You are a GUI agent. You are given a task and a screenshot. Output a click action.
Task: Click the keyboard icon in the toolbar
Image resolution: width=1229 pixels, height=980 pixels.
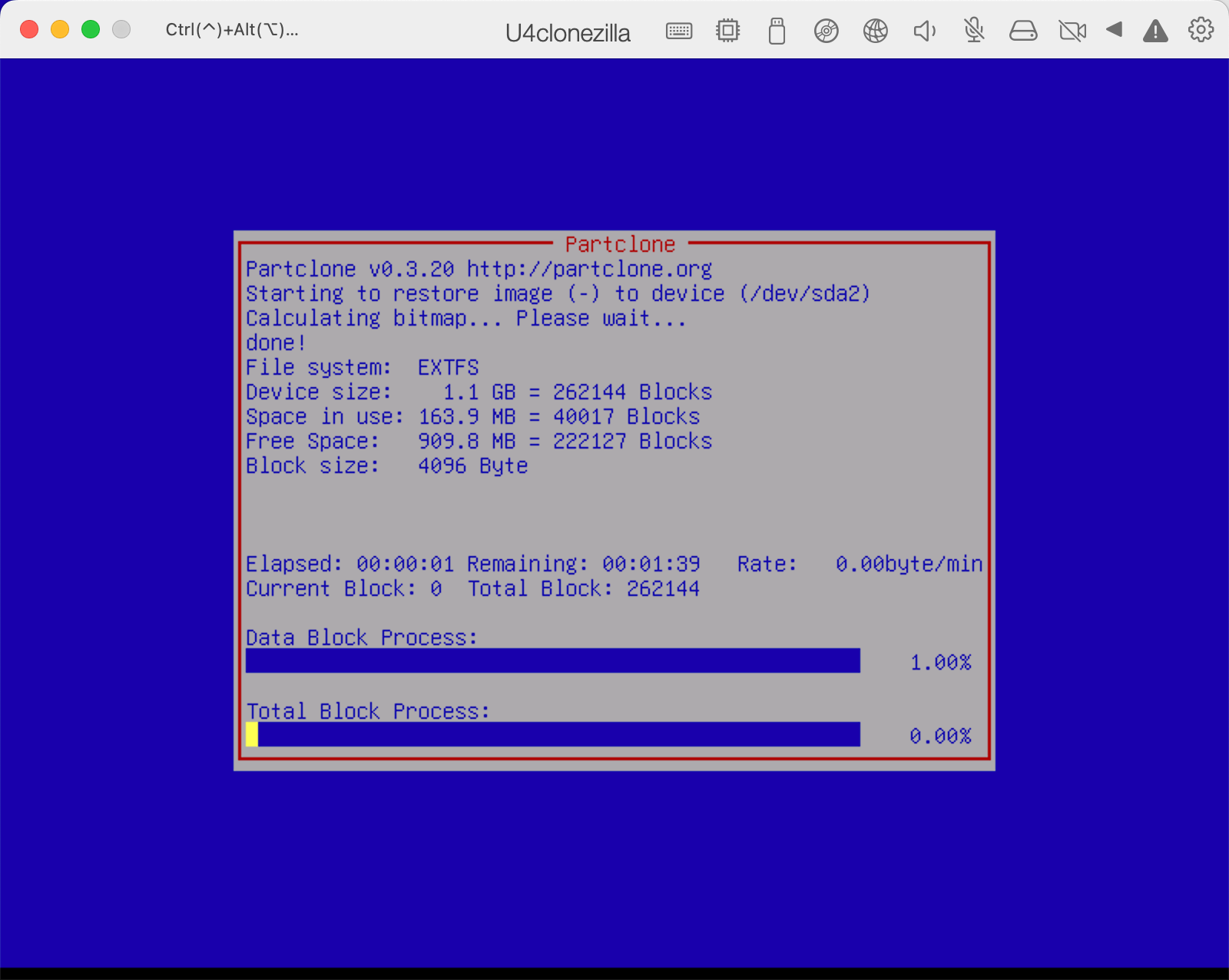pyautogui.click(x=679, y=31)
